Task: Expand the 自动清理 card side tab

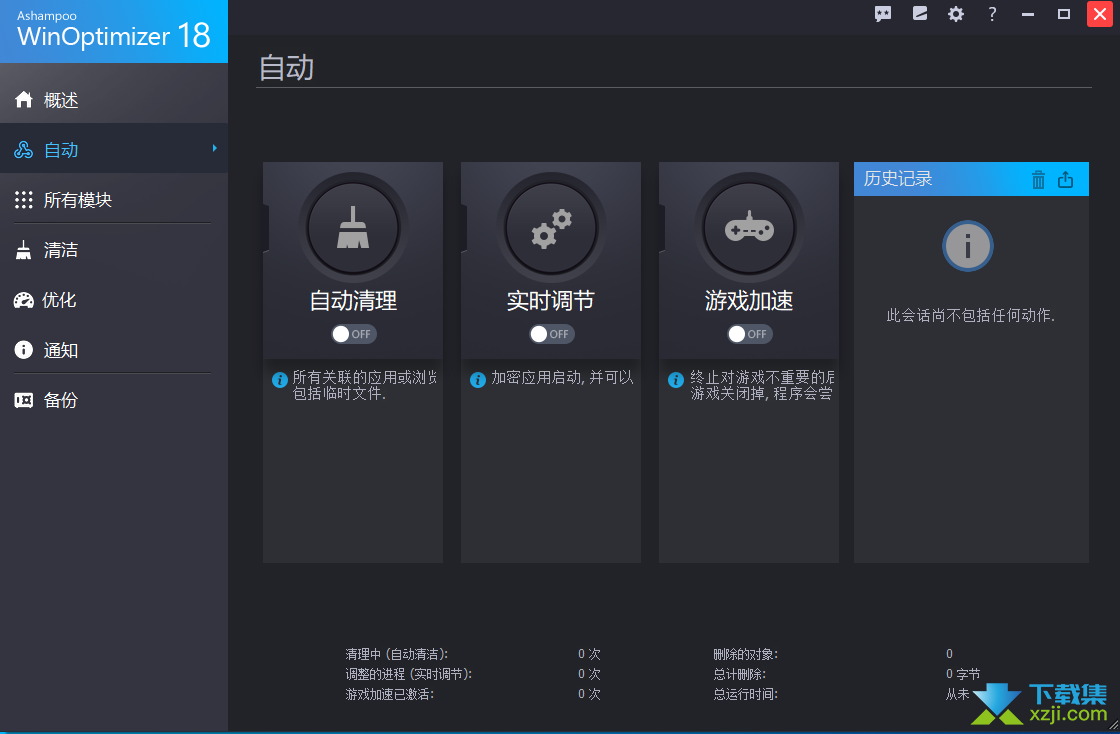Action: click(x=266, y=227)
